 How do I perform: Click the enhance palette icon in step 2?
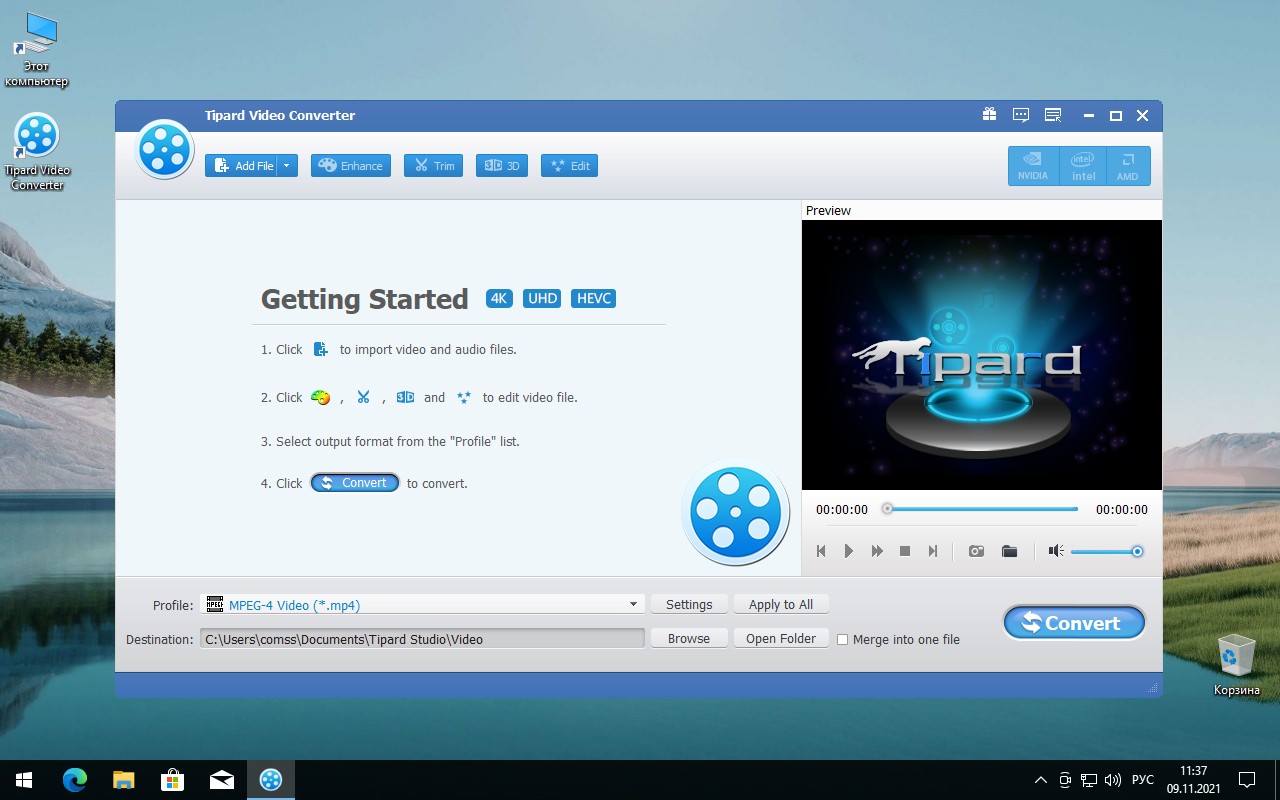click(320, 397)
